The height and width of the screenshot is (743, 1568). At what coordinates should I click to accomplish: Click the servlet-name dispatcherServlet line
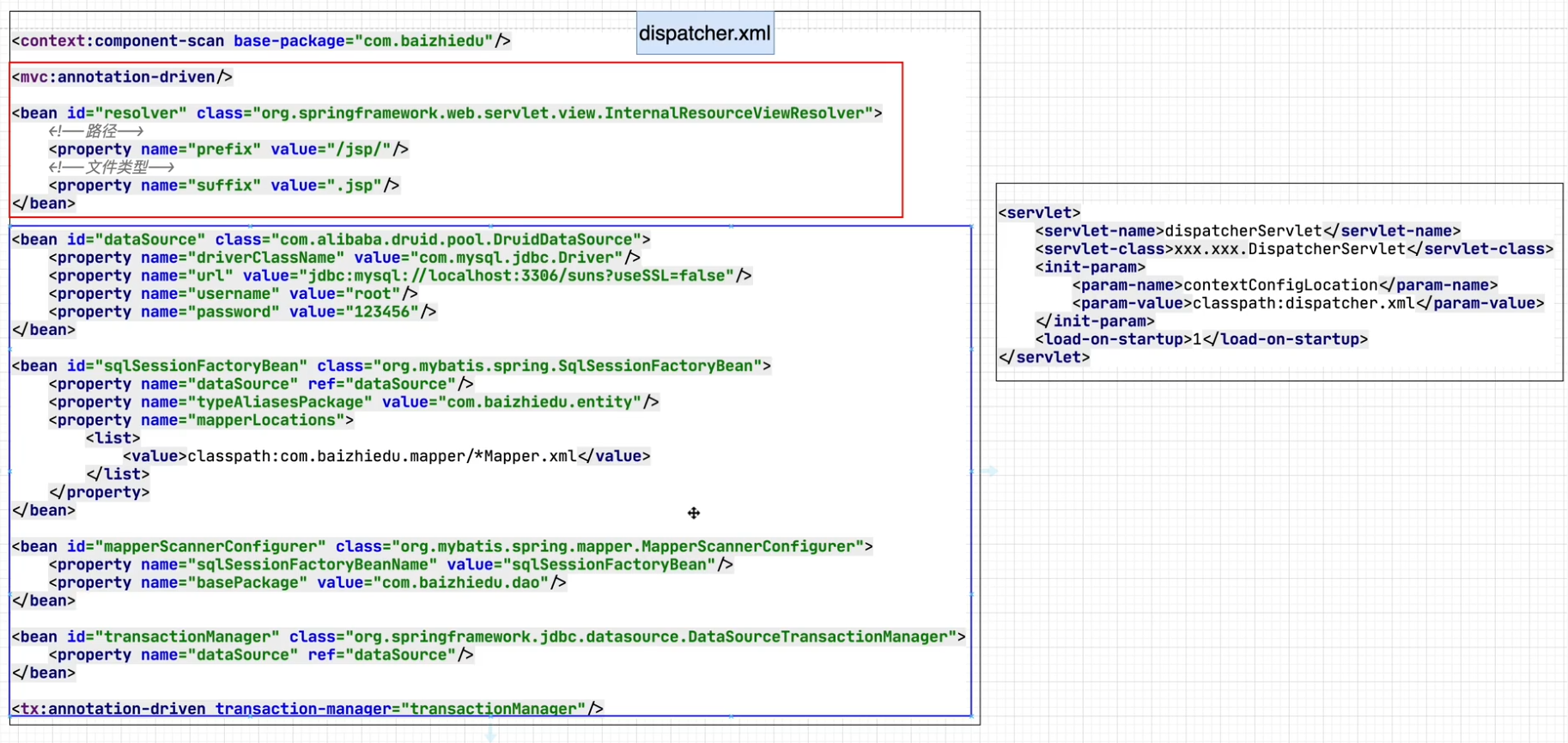tap(1247, 231)
